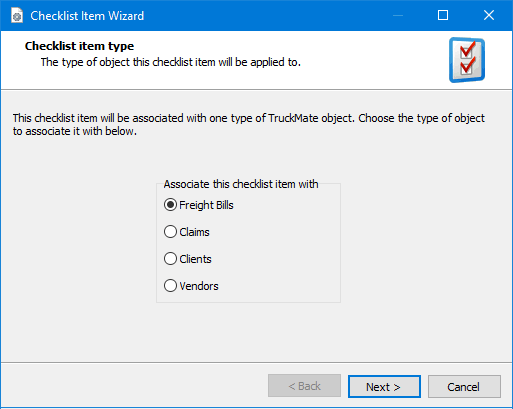The height and width of the screenshot is (409, 513).
Task: Click the subtitle about type of object
Action: 171,62
